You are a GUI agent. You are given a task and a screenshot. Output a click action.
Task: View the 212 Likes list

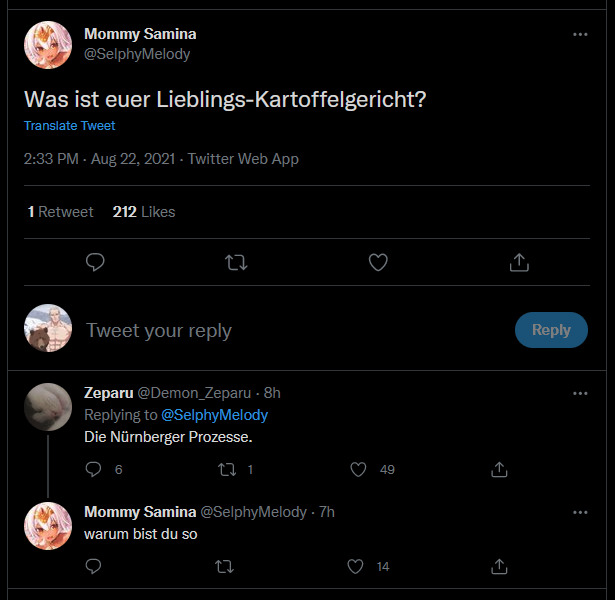(x=144, y=212)
